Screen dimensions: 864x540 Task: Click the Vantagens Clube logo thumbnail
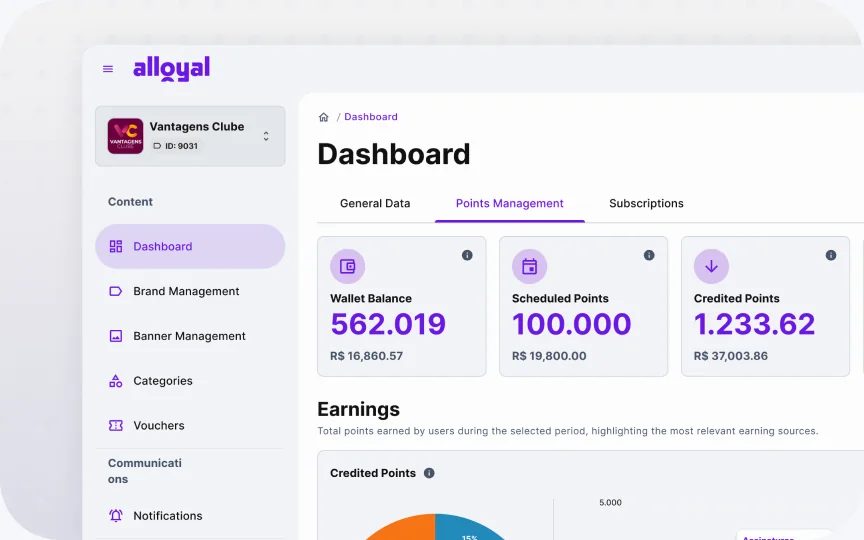[x=125, y=136]
